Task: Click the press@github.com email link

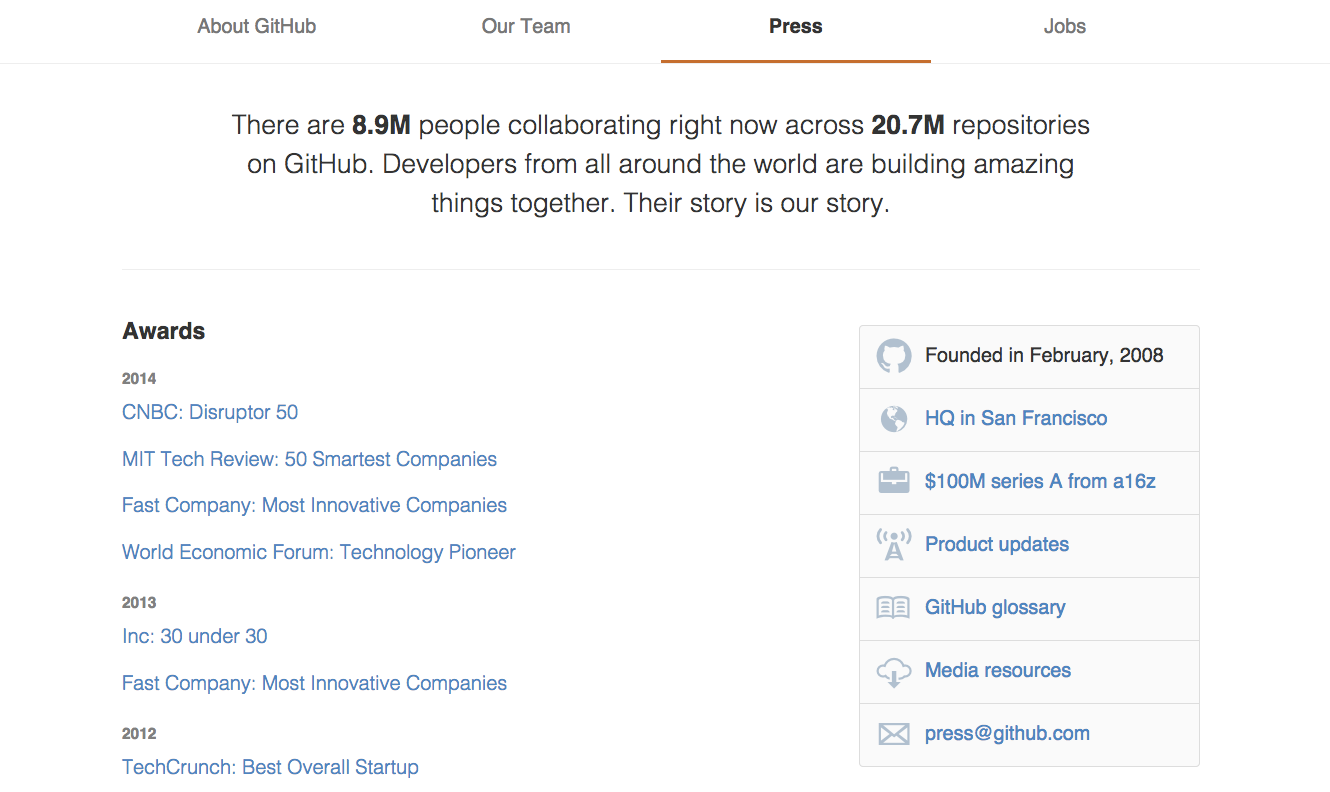Action: click(1007, 733)
